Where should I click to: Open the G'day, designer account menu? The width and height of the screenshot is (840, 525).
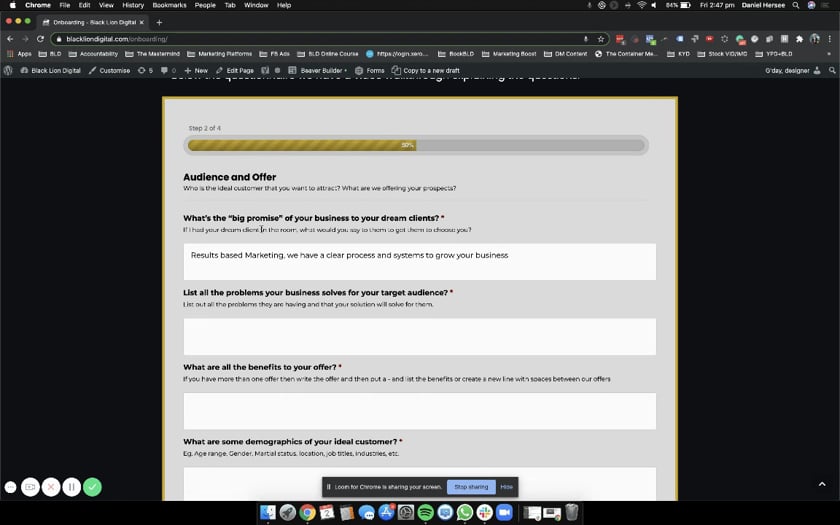point(793,70)
